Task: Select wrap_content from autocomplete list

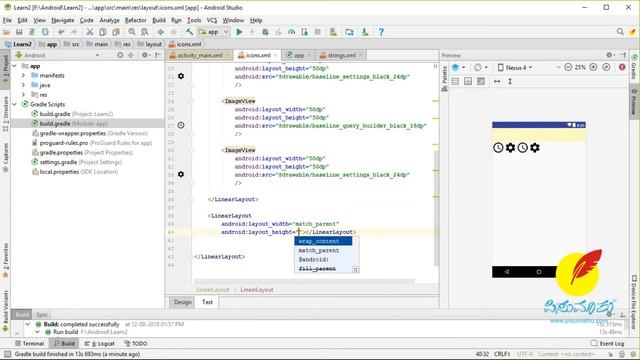Action: pyautogui.click(x=323, y=241)
